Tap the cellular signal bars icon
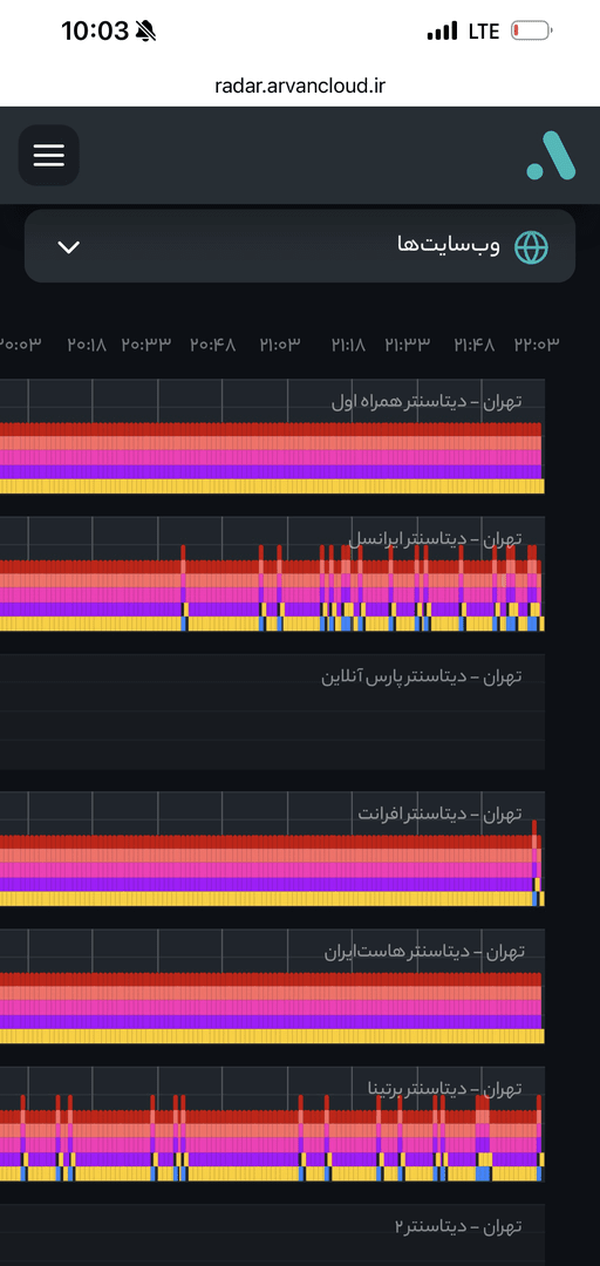600x1266 pixels. click(x=443, y=32)
